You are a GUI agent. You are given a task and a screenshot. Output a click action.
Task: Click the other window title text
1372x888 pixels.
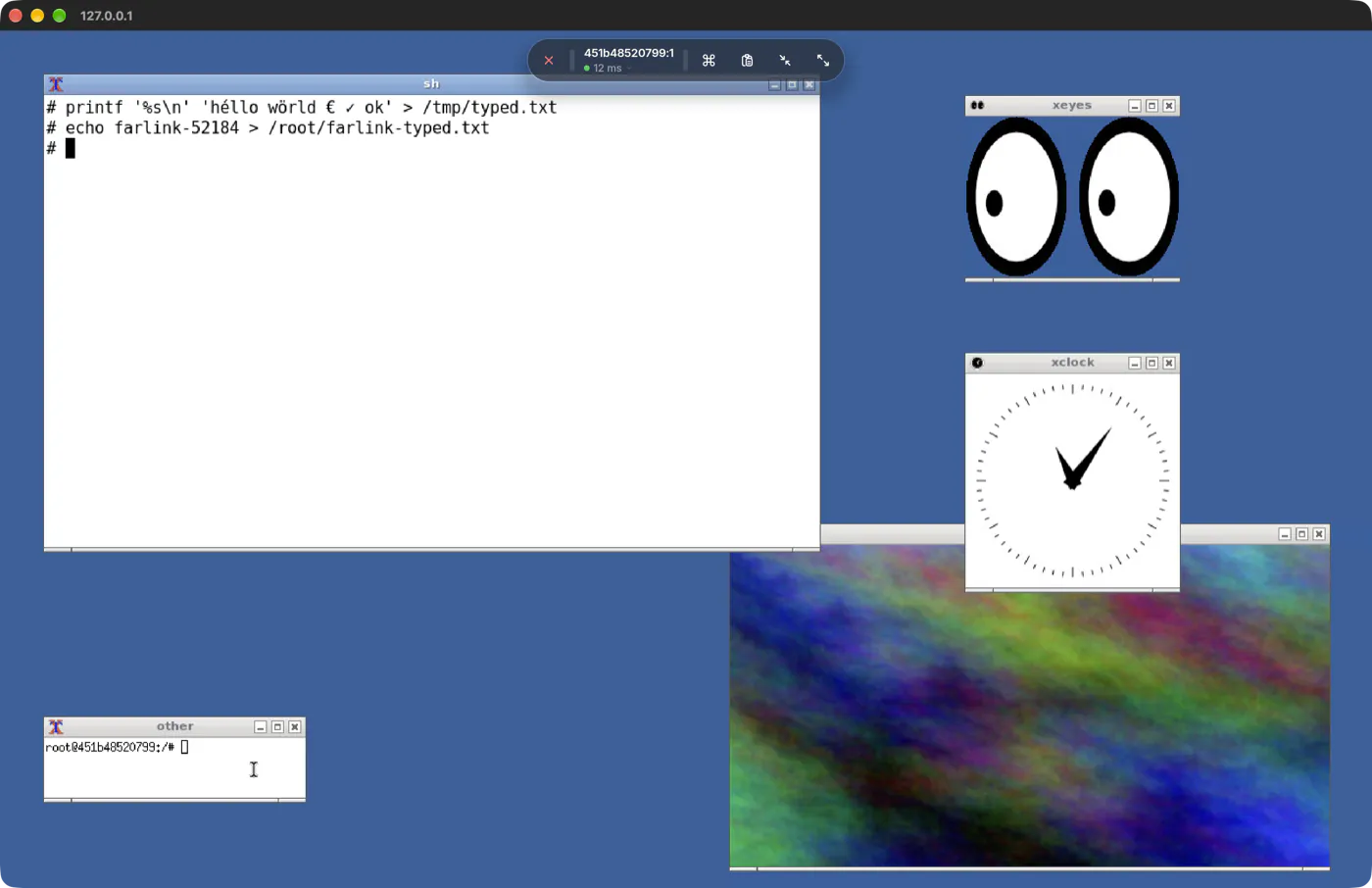coord(175,726)
